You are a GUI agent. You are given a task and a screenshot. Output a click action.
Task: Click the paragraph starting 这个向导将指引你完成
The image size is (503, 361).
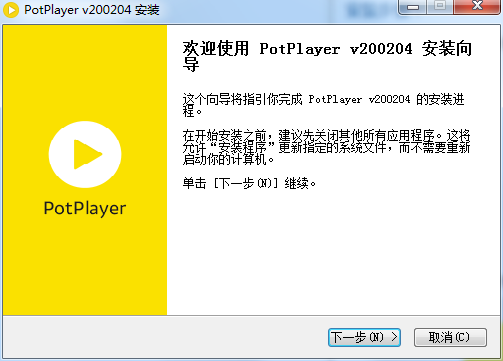[x=323, y=105]
